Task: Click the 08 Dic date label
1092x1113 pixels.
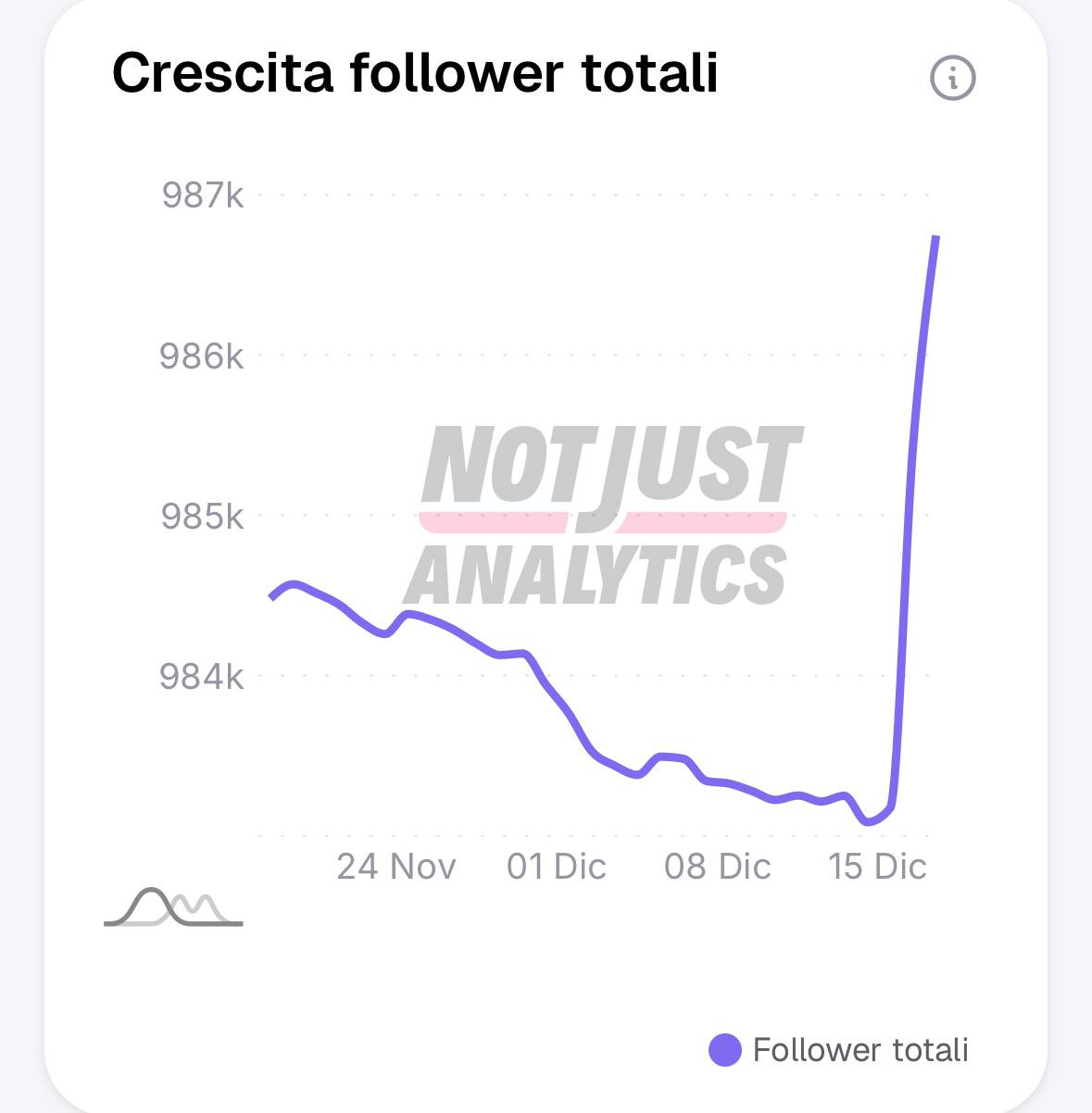Action: pos(718,867)
